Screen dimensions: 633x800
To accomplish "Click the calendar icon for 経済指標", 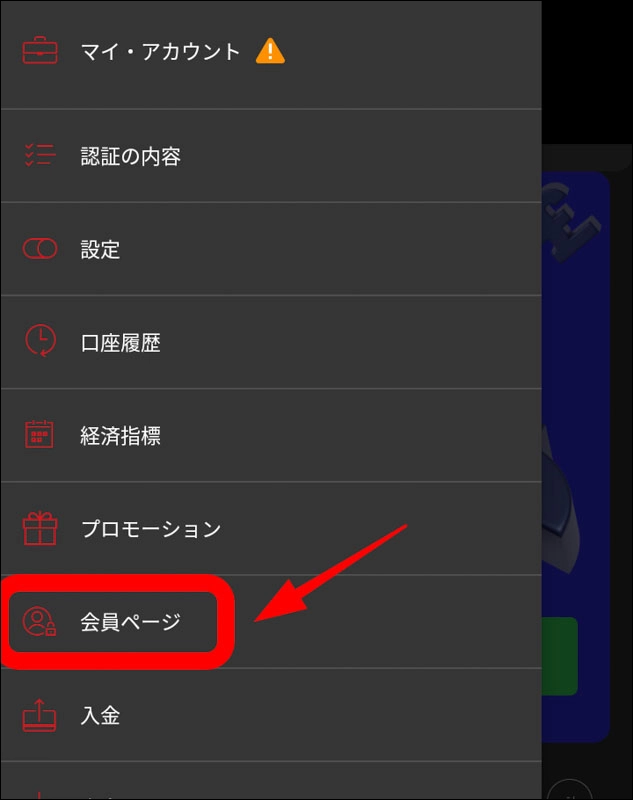I will pyautogui.click(x=39, y=434).
